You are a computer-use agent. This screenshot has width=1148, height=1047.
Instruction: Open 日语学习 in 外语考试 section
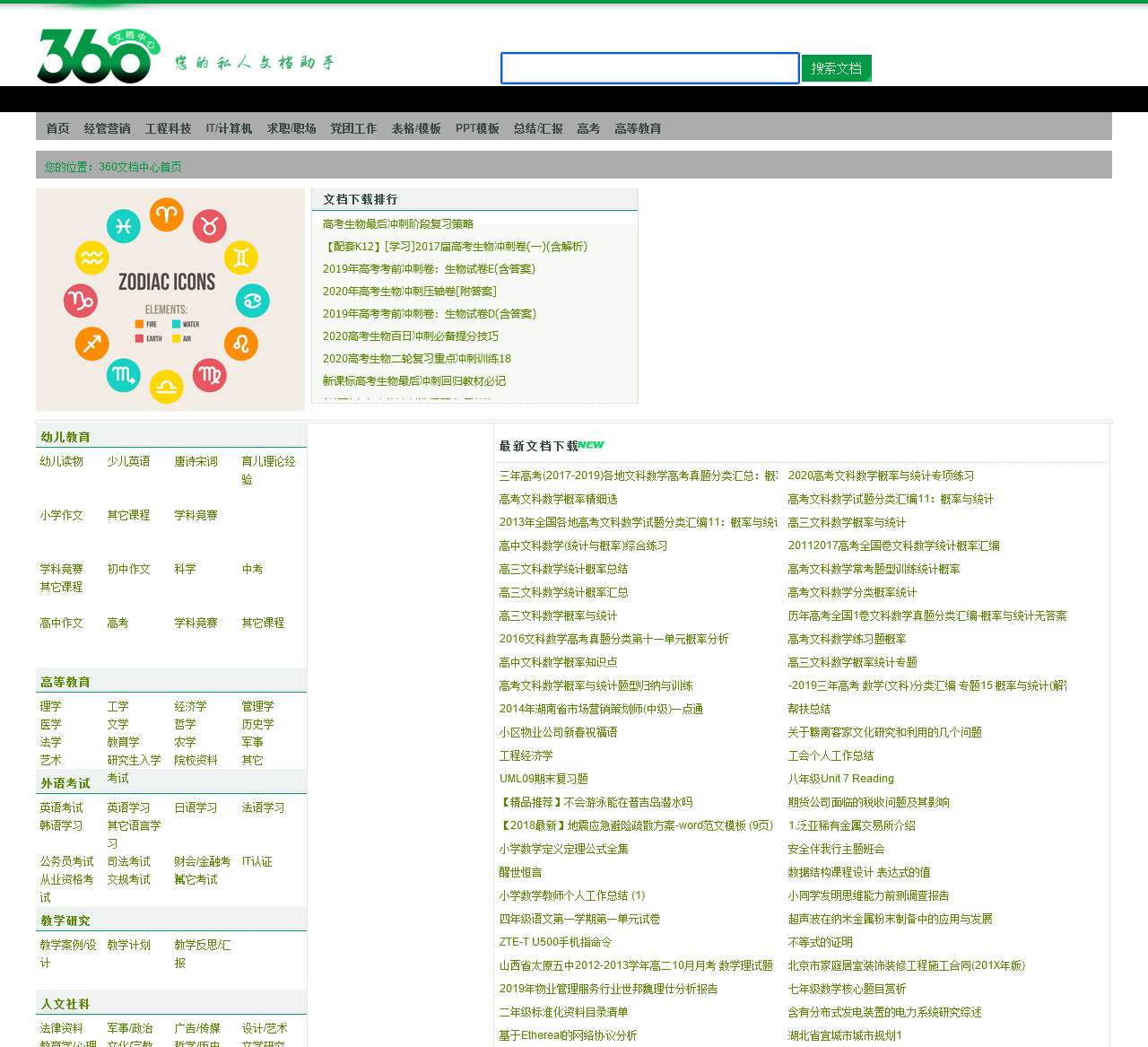196,807
